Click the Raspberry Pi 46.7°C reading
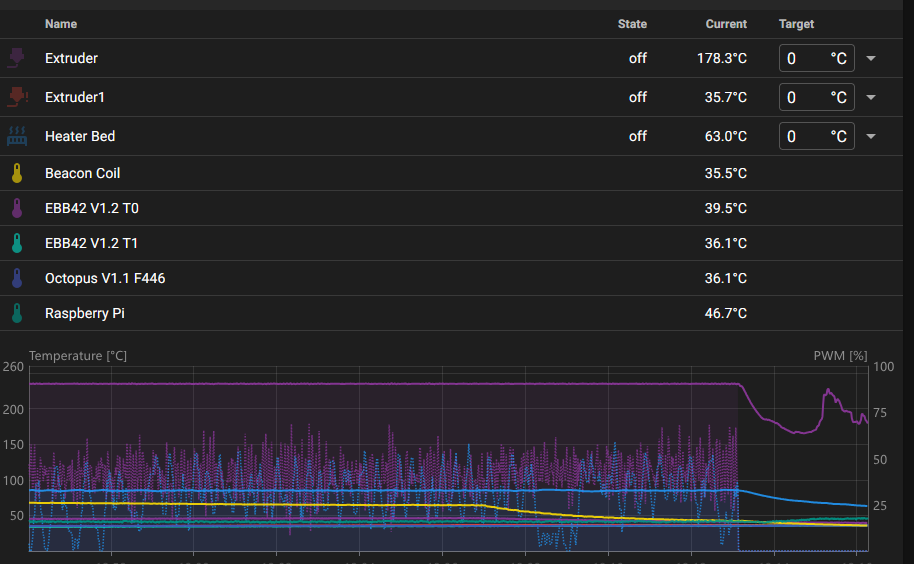This screenshot has height=564, width=914. coord(725,313)
